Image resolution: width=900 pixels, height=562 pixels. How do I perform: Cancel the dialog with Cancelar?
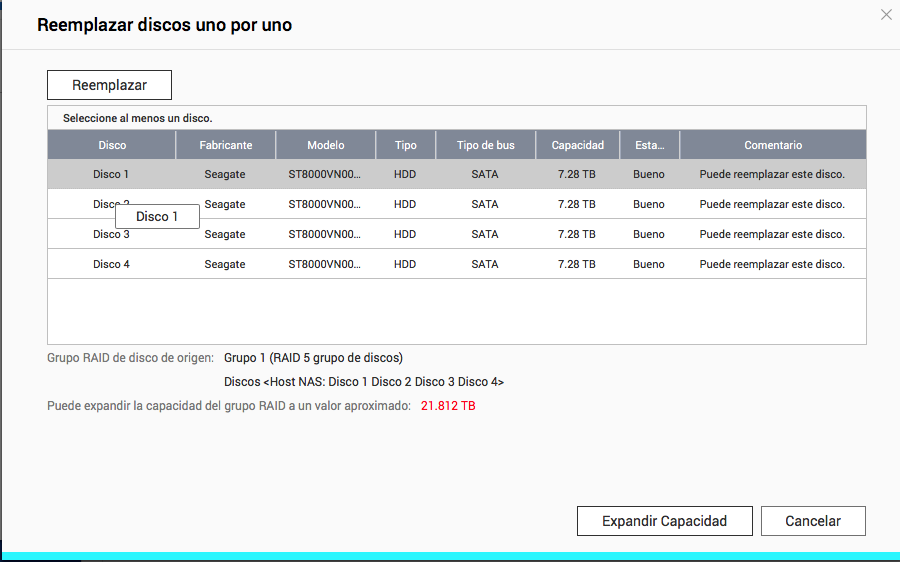812,521
